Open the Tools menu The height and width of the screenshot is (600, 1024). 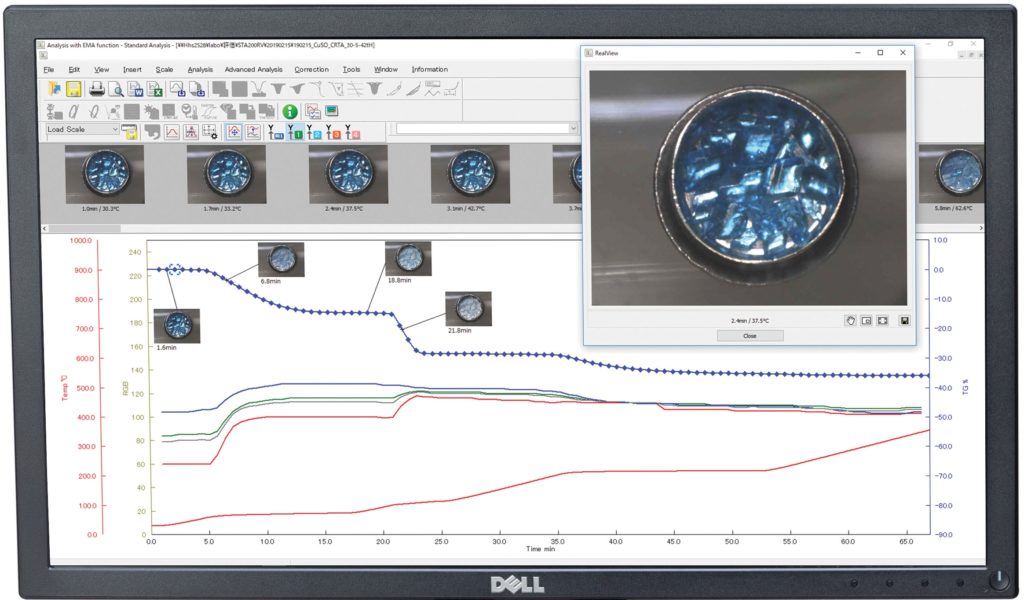tap(351, 70)
